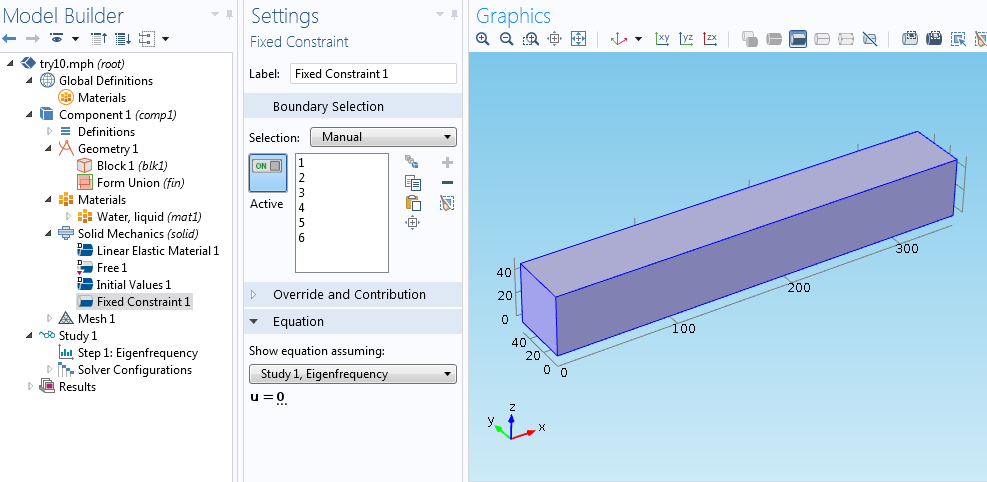Switch to the YZ view
This screenshot has width=987, height=482.
(x=686, y=39)
